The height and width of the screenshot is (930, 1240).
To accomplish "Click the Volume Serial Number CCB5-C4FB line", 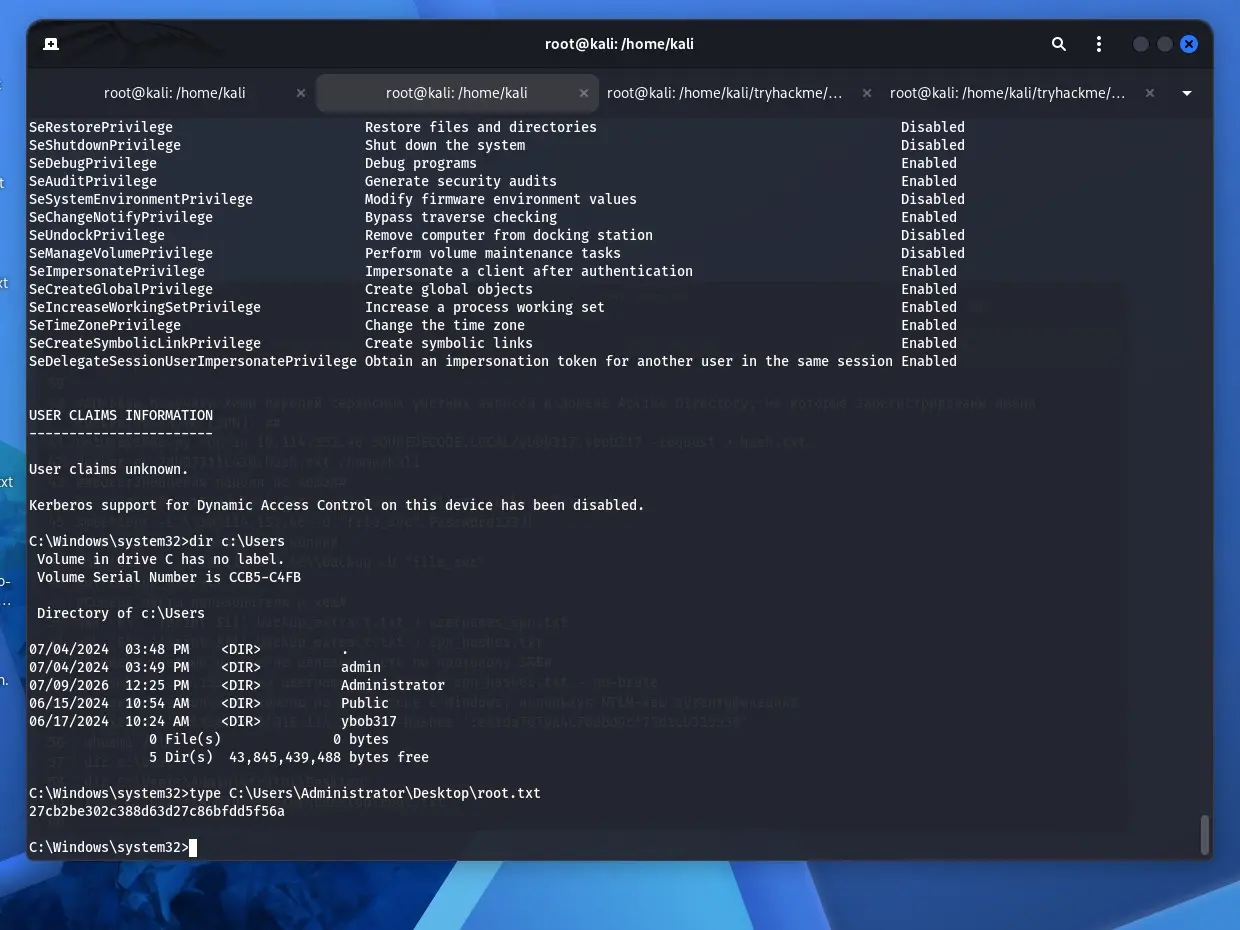I will click(169, 577).
